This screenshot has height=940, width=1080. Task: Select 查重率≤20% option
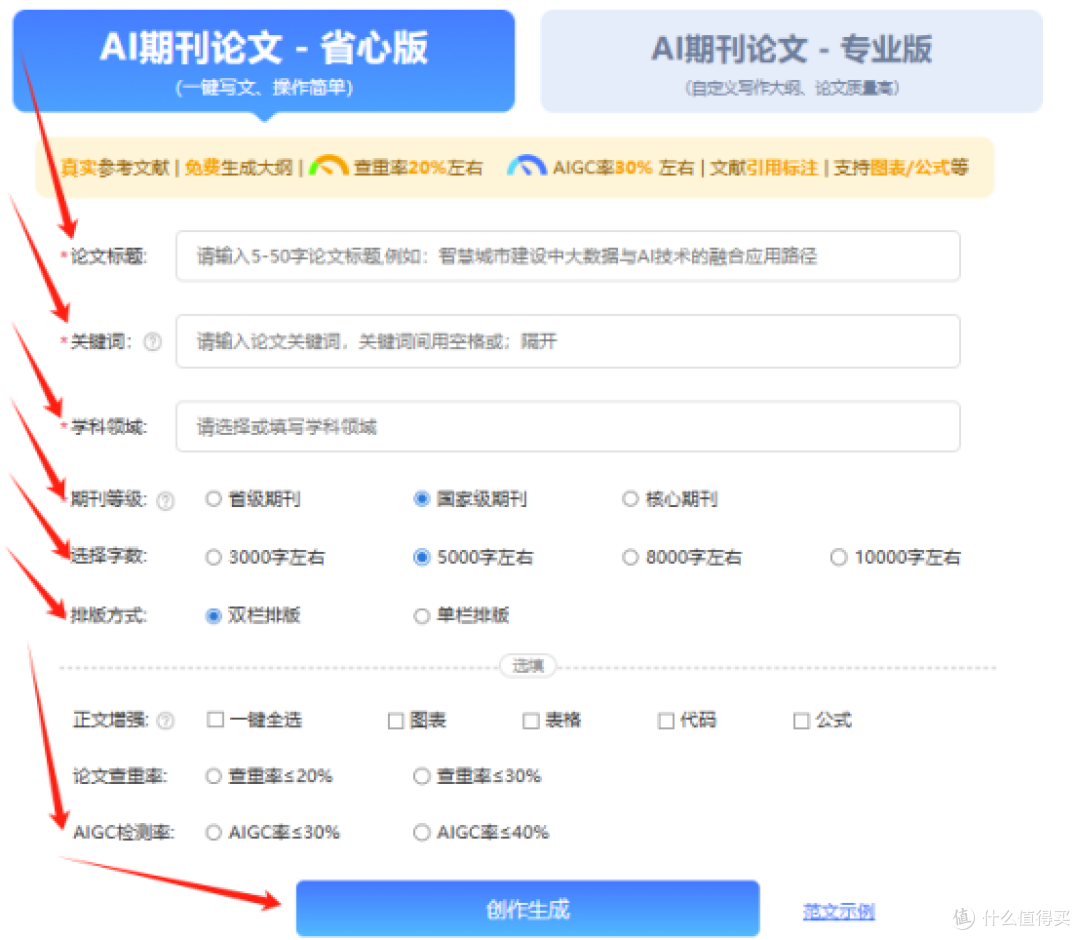(x=214, y=776)
